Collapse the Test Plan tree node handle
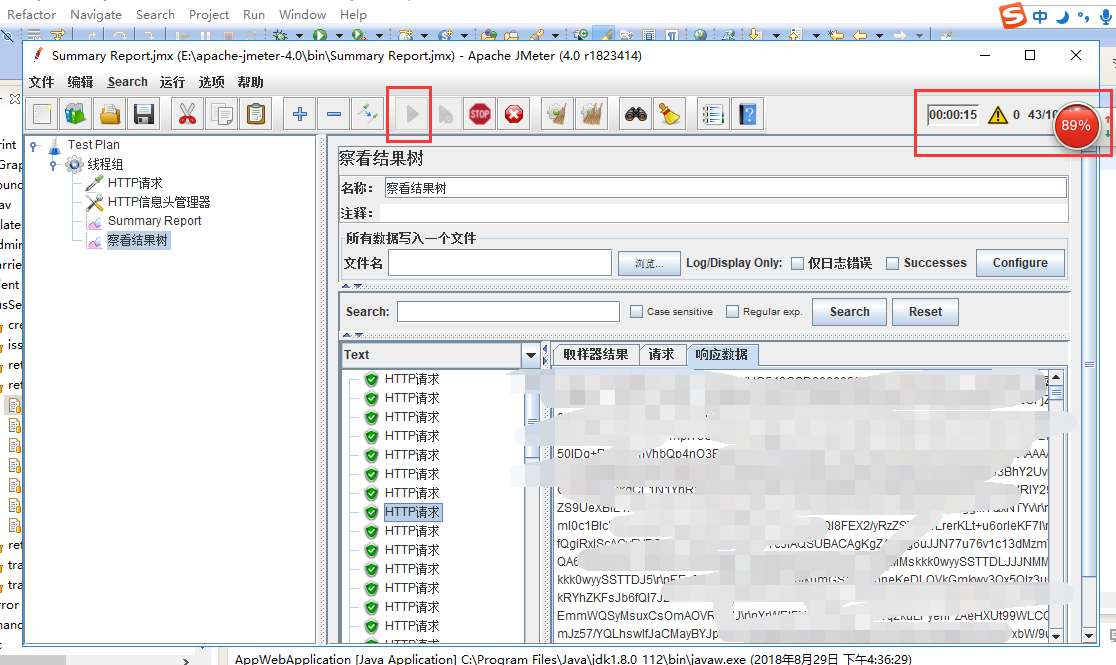Screen dimensions: 1116x665 [x=33, y=145]
